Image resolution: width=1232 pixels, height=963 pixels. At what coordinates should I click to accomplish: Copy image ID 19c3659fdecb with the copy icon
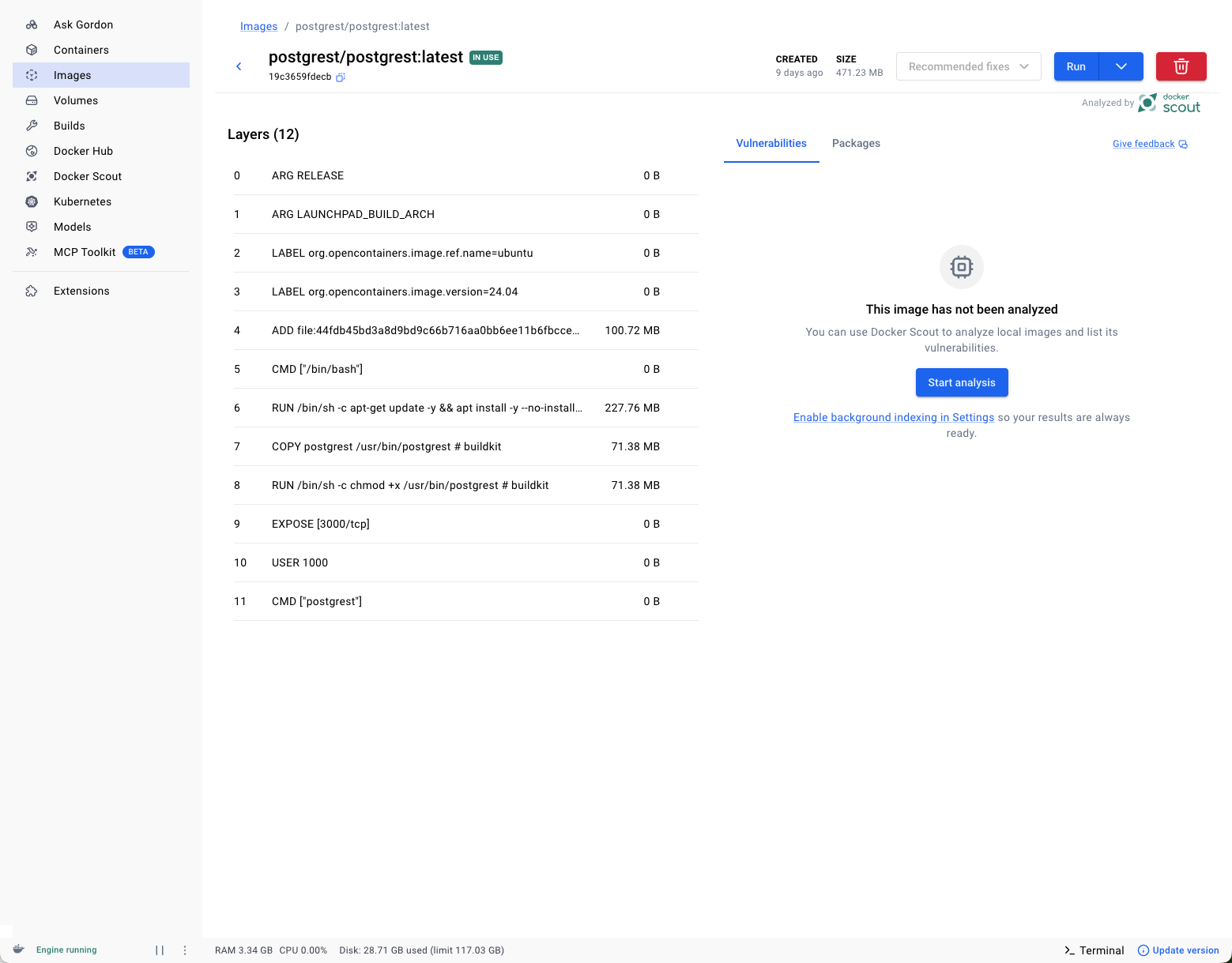coord(341,77)
